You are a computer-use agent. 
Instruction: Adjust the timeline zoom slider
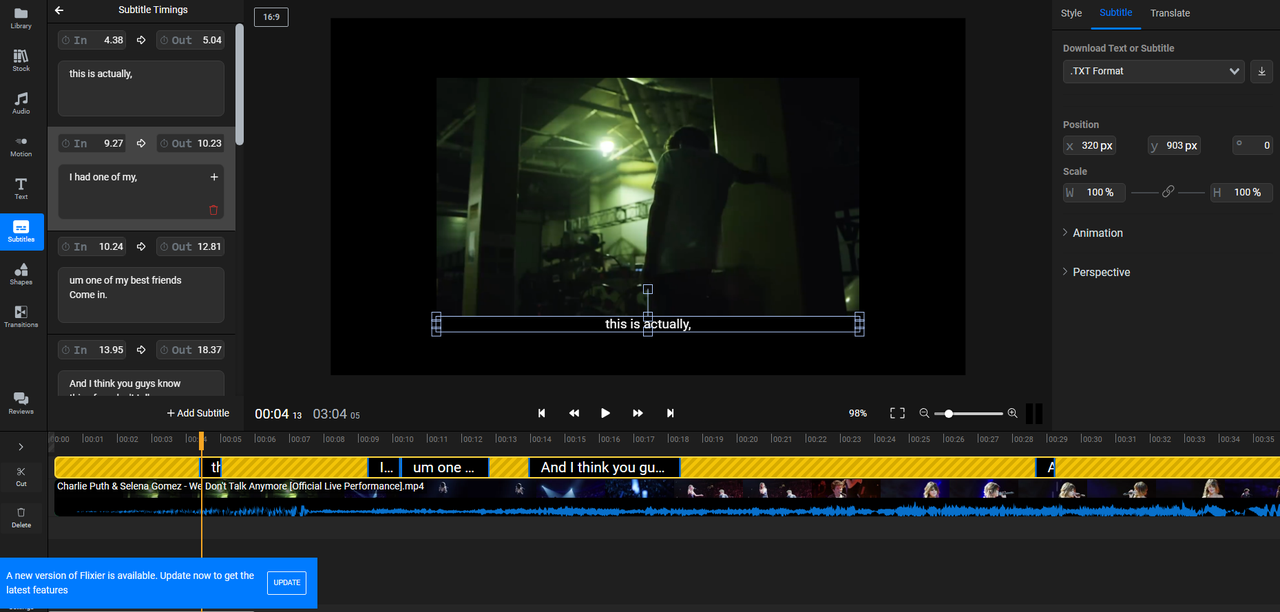(x=968, y=413)
